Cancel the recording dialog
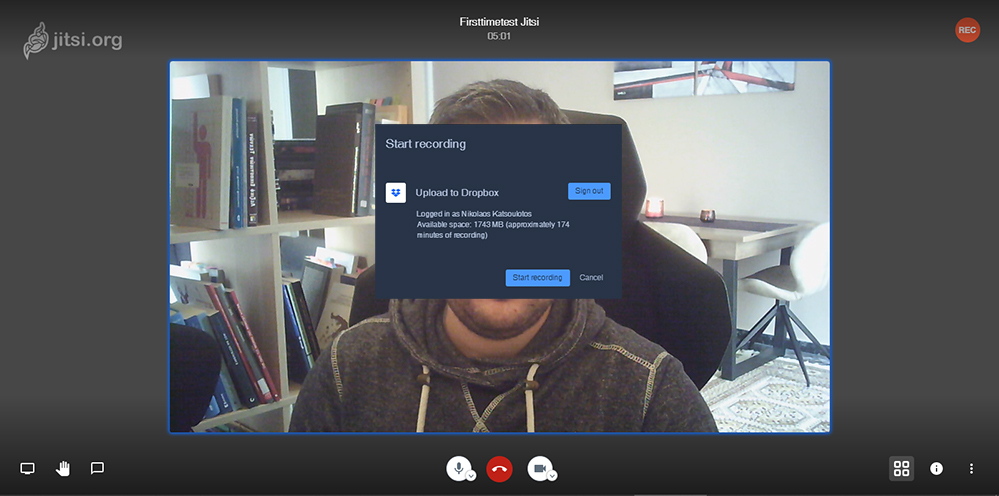 click(591, 278)
